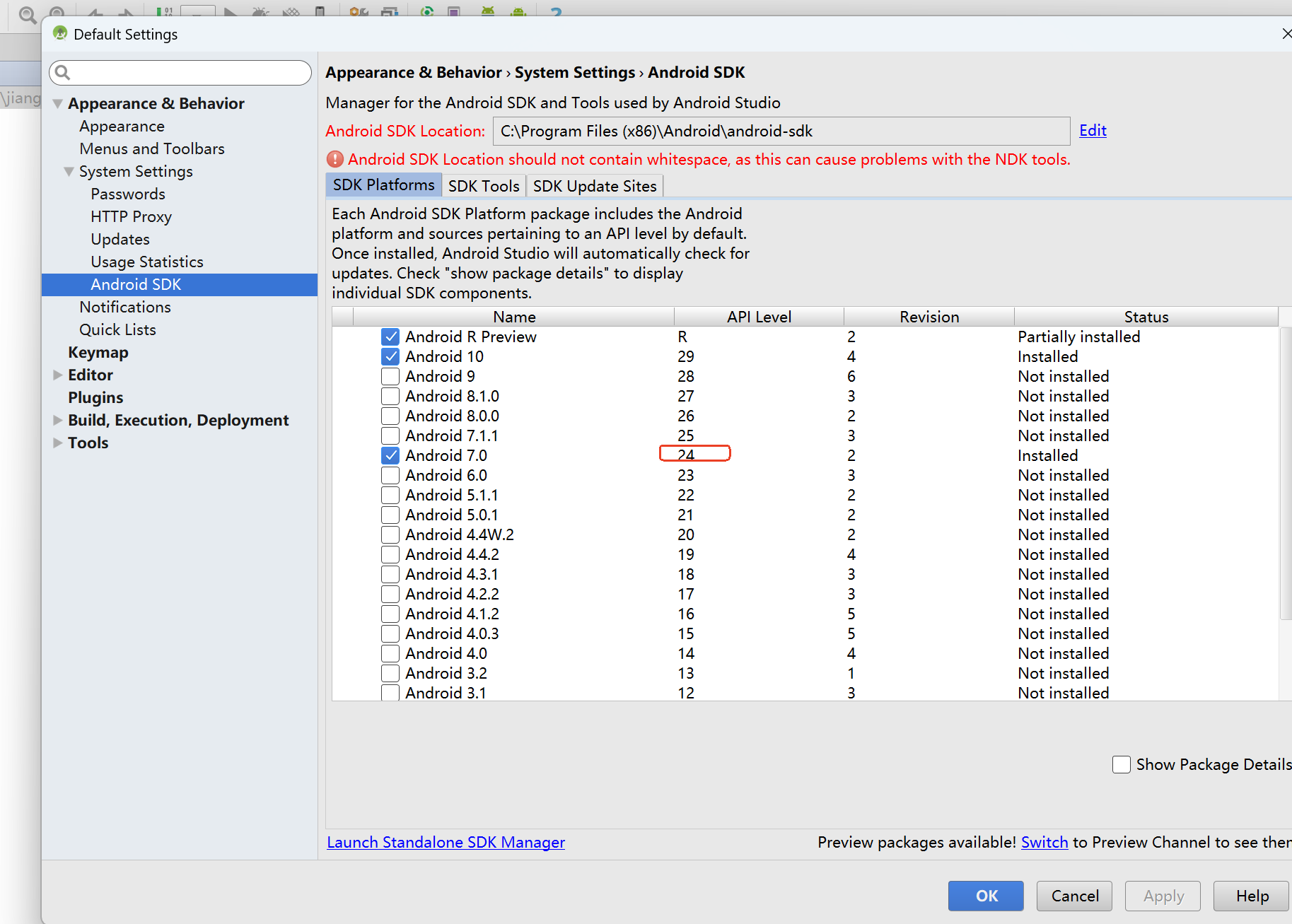Select the Android 3.1 row name
The height and width of the screenshot is (924, 1292).
coord(446,692)
